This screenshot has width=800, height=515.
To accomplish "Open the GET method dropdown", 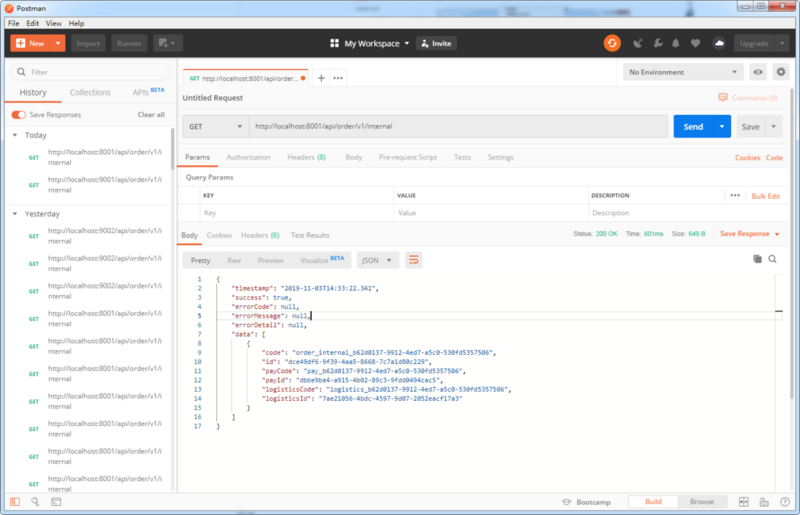I will pos(215,127).
